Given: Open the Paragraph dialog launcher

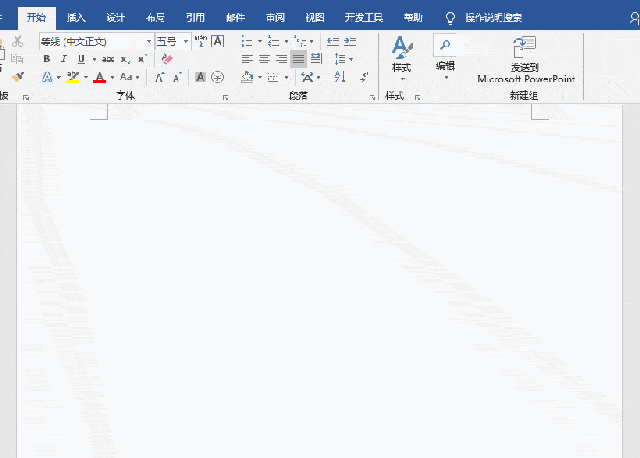Looking at the screenshot, I should 372,98.
